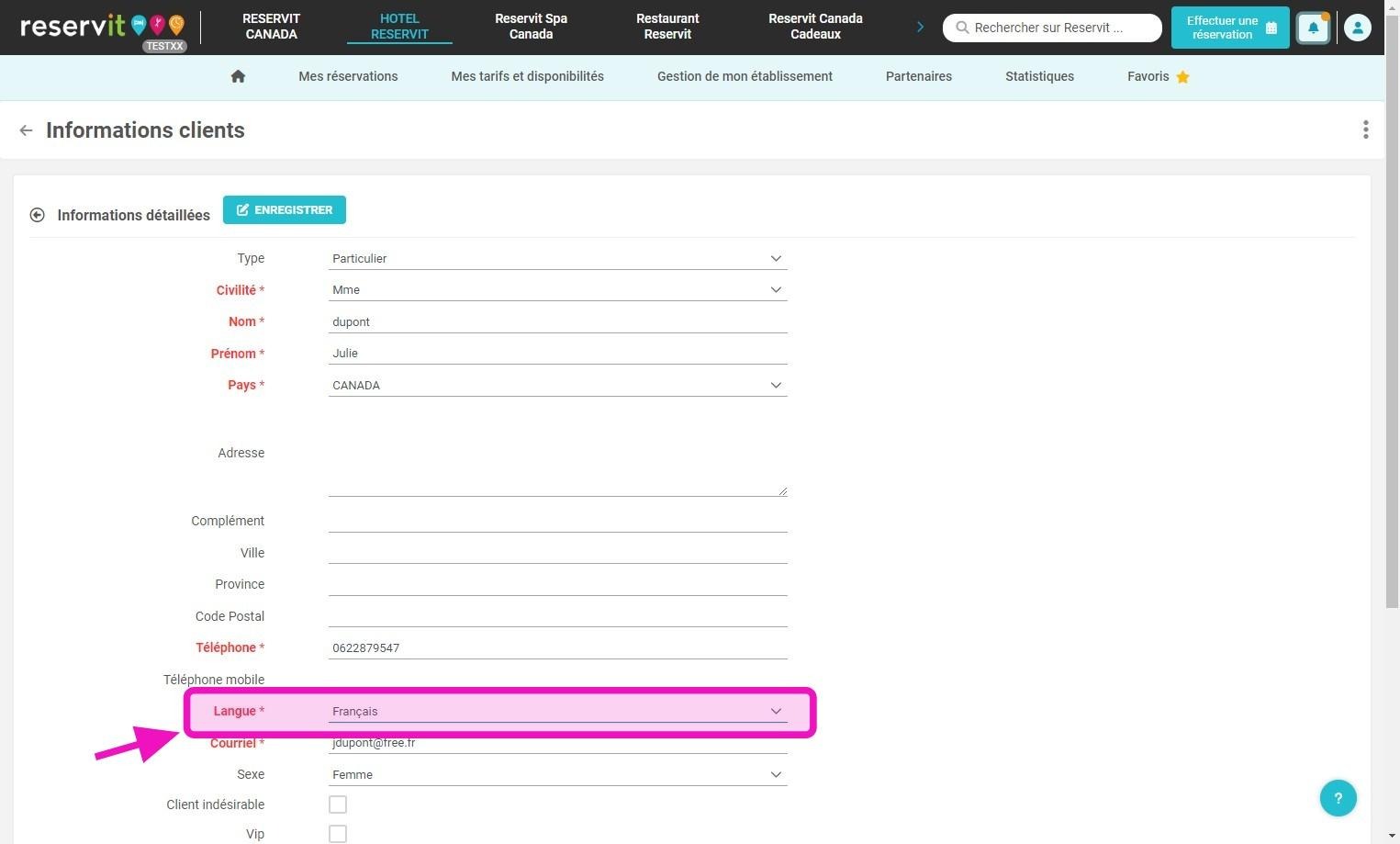Switch to Reservit Canada Cadeaux

coord(815,27)
